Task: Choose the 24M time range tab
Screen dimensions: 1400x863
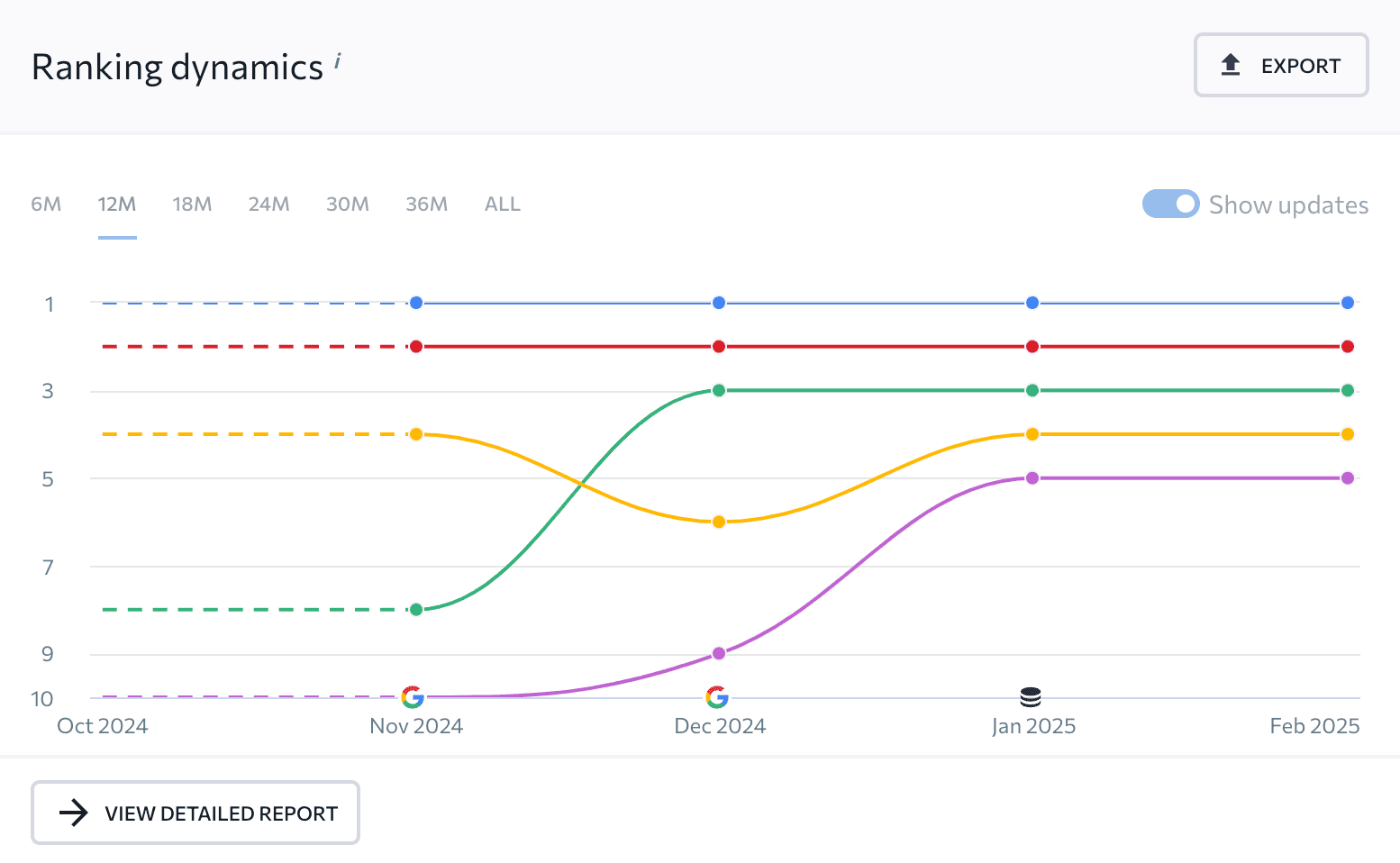Action: 268,204
